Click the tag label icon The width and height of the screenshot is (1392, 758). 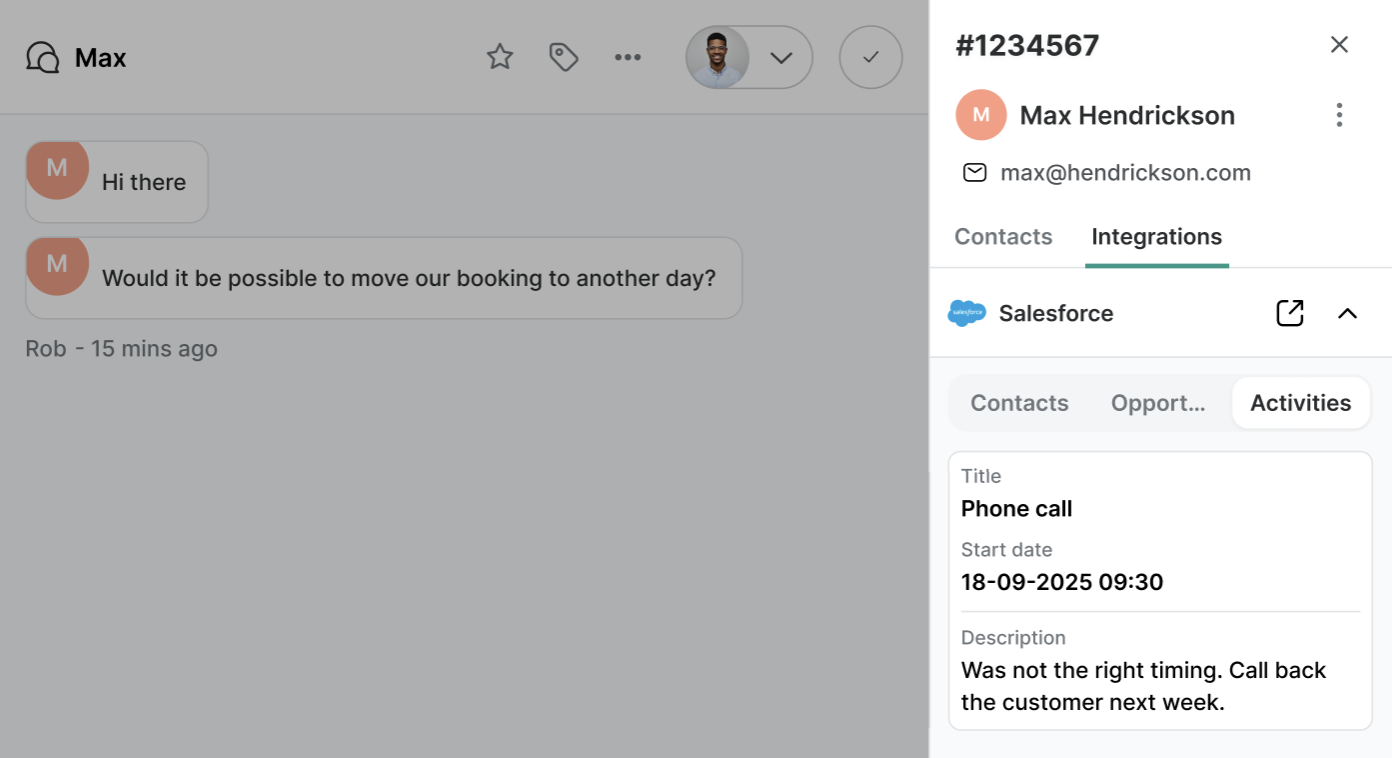coord(564,57)
